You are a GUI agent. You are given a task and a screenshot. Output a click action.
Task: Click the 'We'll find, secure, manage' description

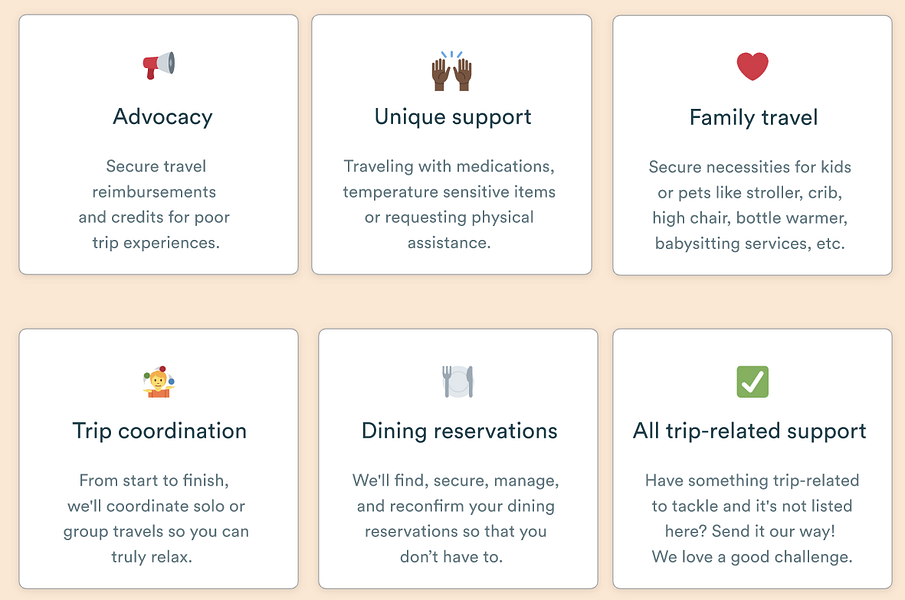(455, 518)
